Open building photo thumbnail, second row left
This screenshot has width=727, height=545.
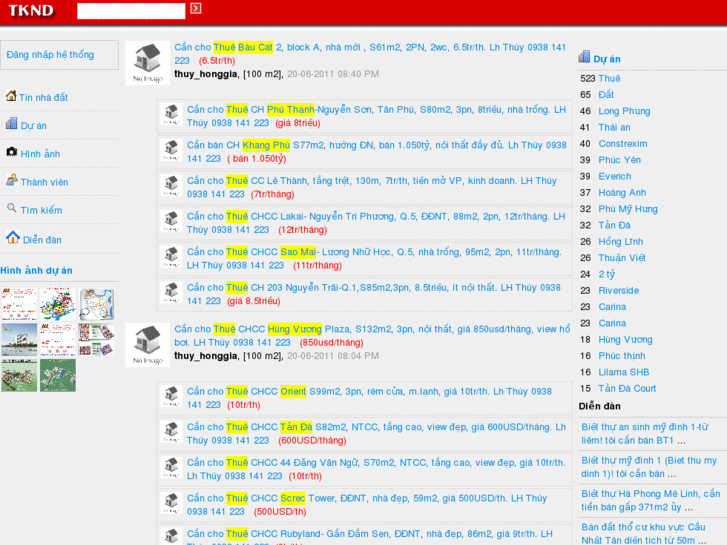tap(19, 340)
